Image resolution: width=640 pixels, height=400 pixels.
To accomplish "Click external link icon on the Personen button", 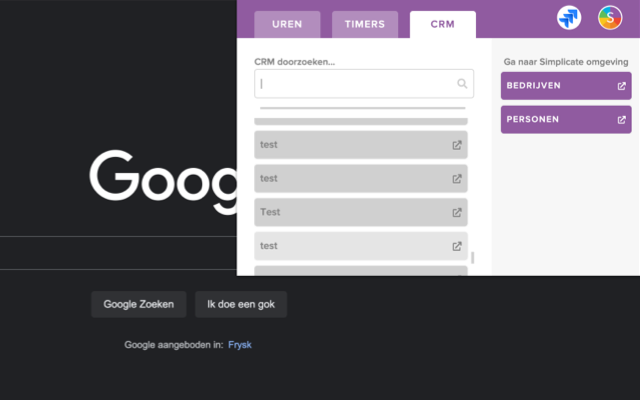I will pos(621,120).
